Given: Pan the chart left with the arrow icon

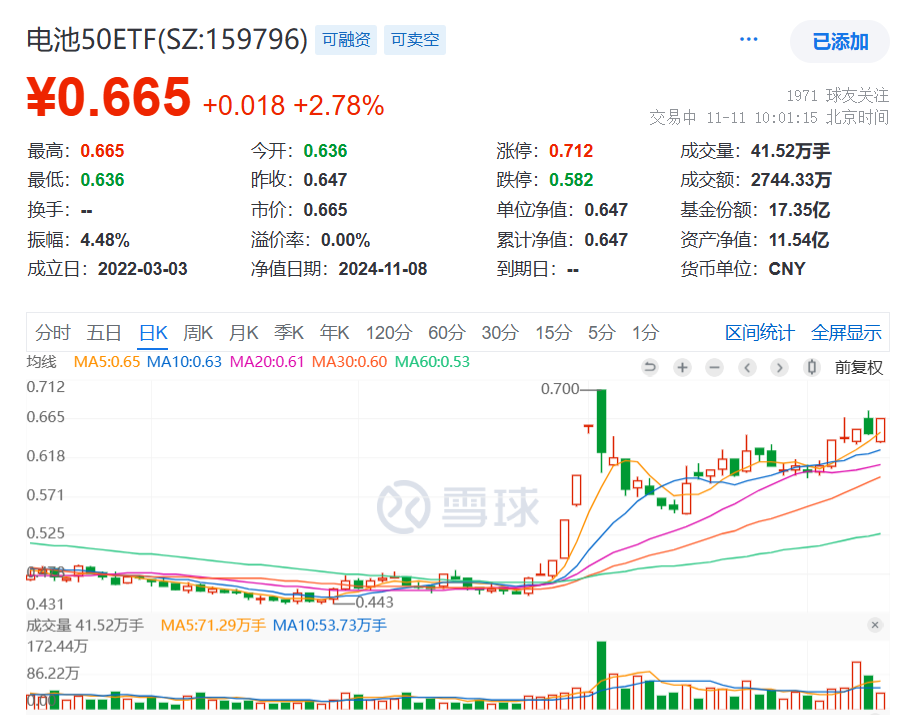Looking at the screenshot, I should click(746, 368).
